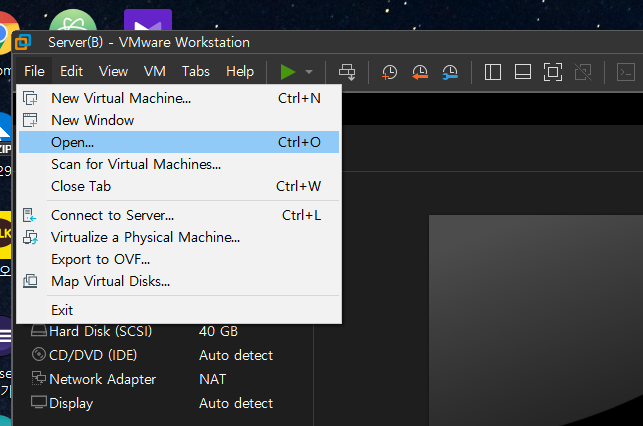Toggle the thumbnail bar view icon
Screen dimensions: 643x426
coord(523,72)
